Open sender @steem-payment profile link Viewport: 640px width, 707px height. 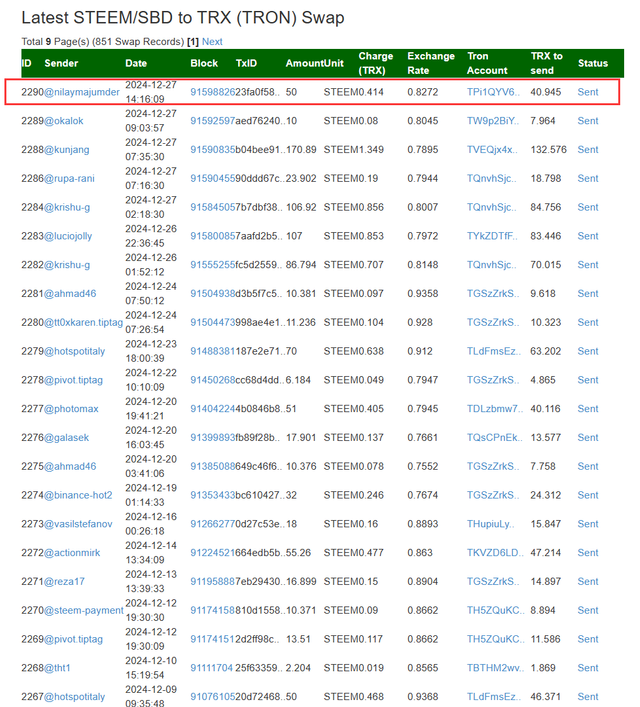click(x=84, y=611)
